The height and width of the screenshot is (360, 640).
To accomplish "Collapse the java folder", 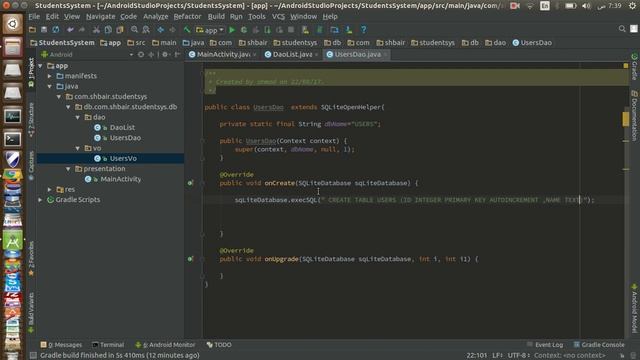I will click(49, 86).
